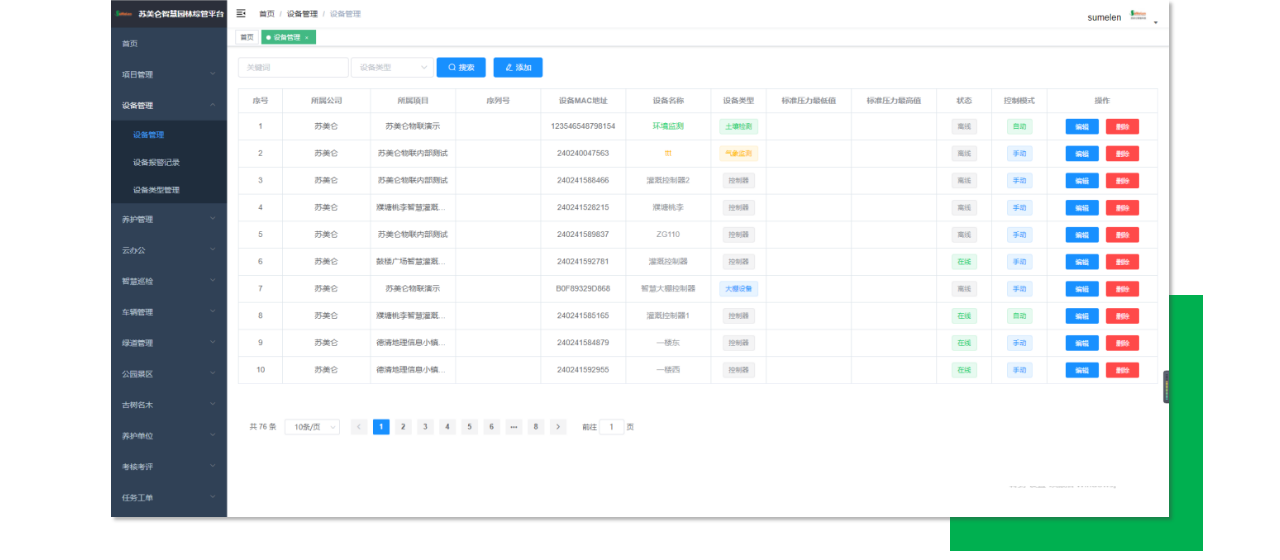The width and height of the screenshot is (1280, 560).
Task: Click the 在线 status tag of row 6
Action: click(x=964, y=262)
